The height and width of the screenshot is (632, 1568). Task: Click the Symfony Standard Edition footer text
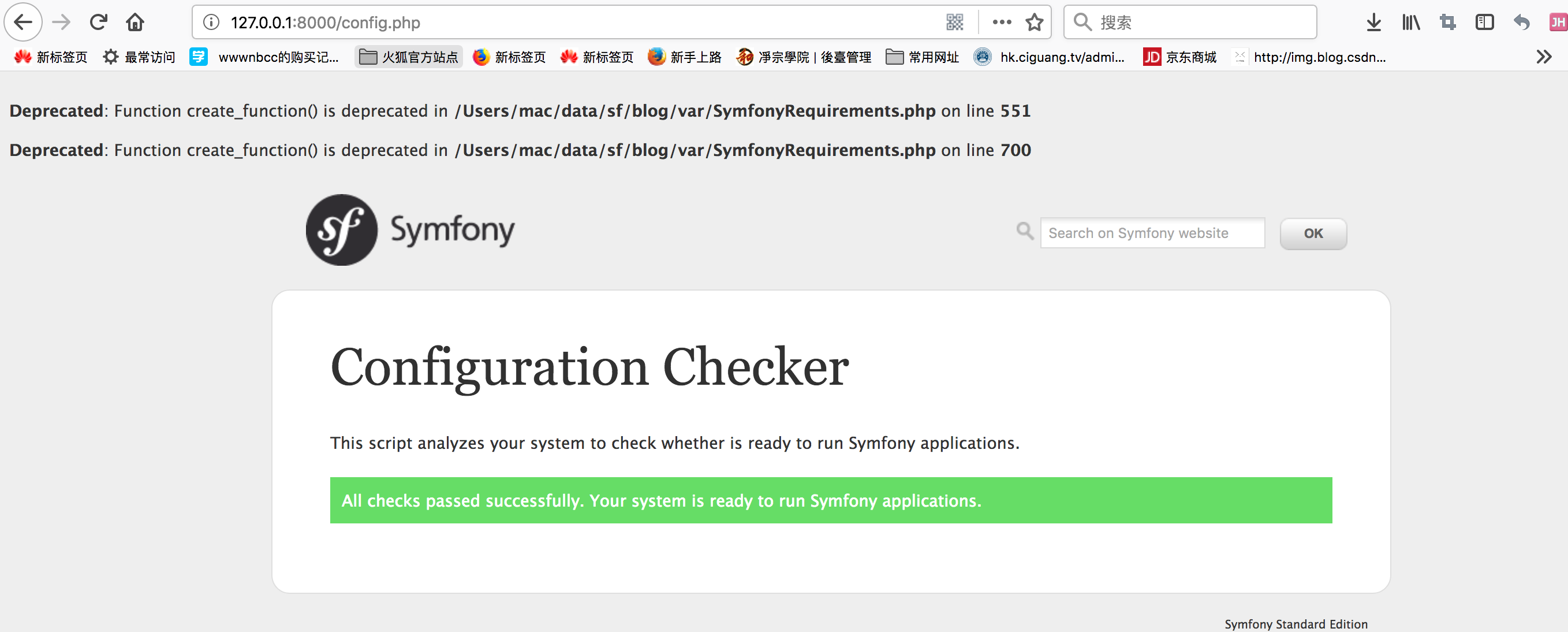pos(1296,624)
